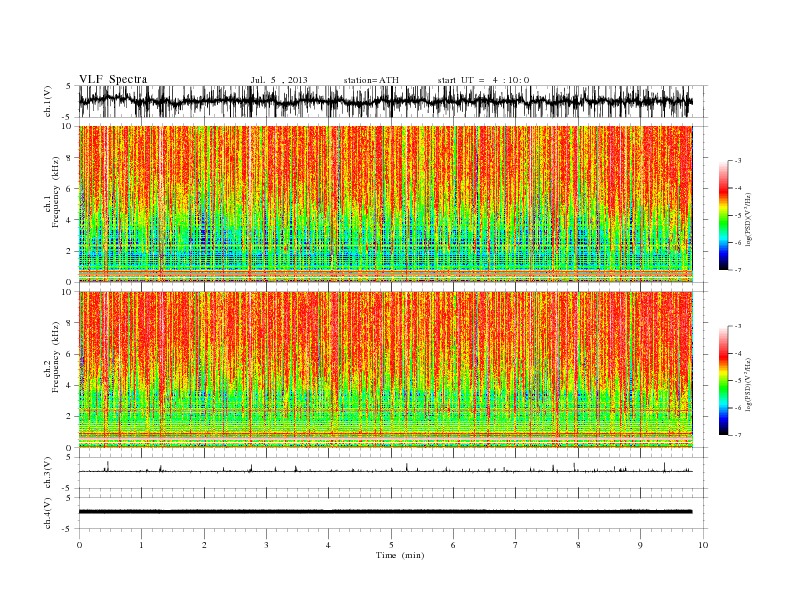Click the "-7" tick on the ch.1 colorbar

[x=738, y=270]
